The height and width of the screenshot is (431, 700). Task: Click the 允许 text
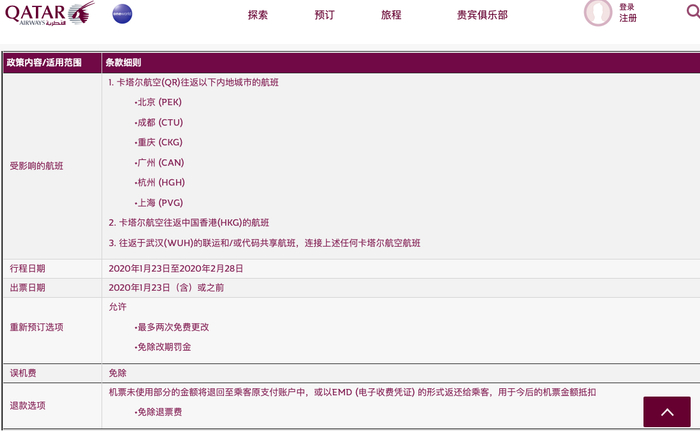tap(117, 307)
